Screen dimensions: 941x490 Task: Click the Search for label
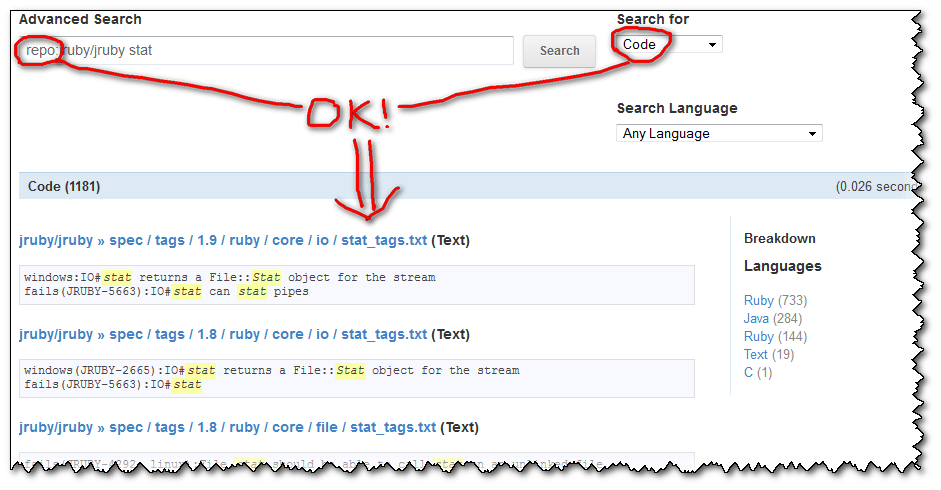[653, 19]
